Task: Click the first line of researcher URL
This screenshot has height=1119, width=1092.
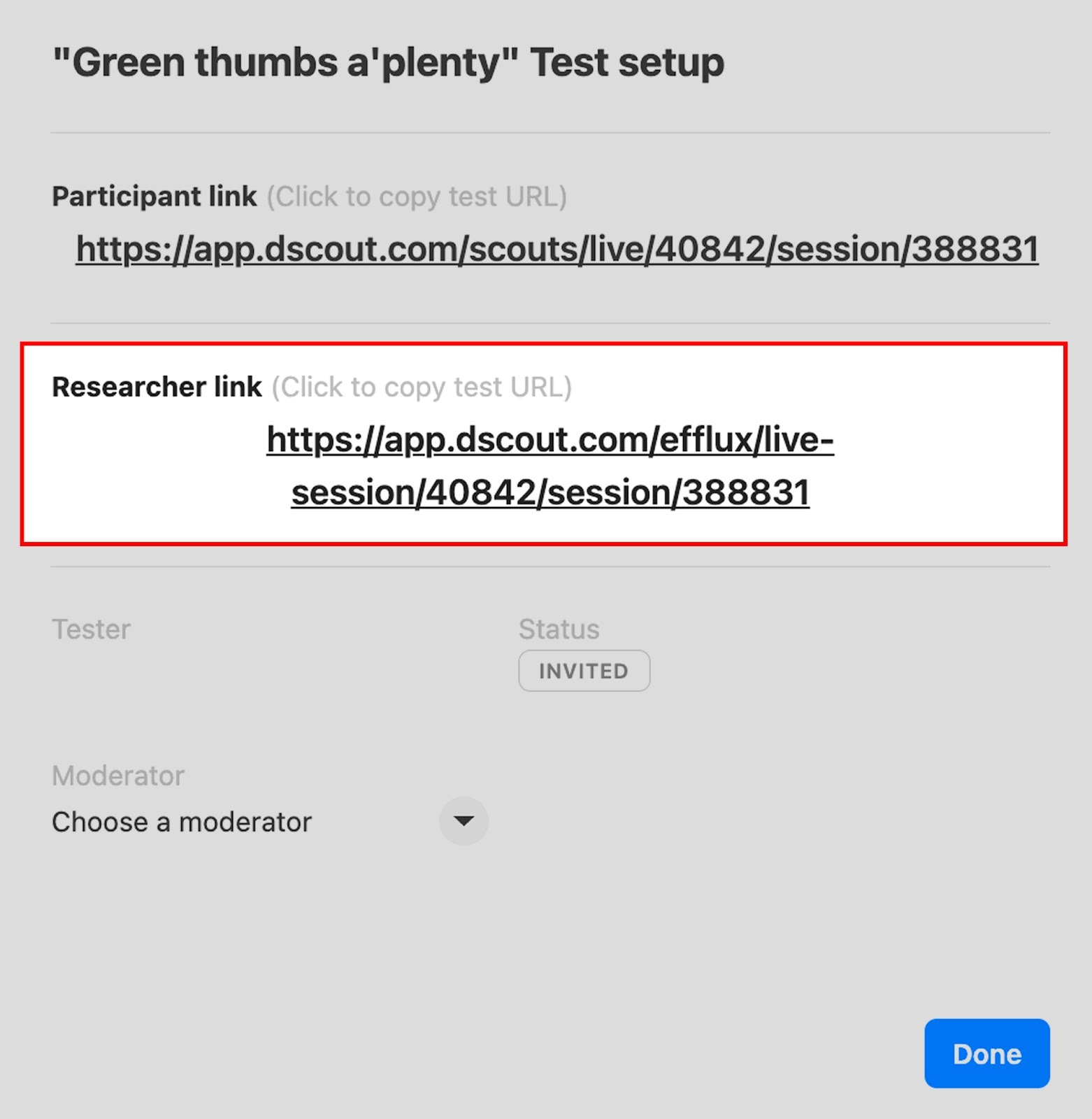Action: (549, 440)
